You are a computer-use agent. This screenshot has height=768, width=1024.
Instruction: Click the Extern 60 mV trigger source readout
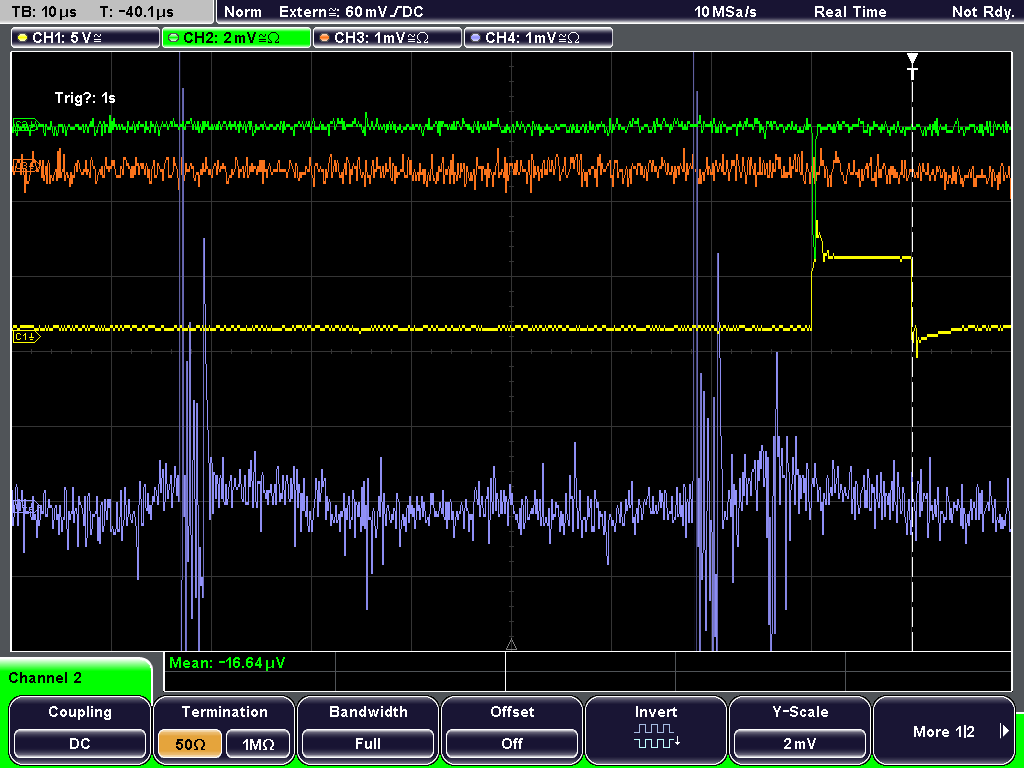[351, 12]
